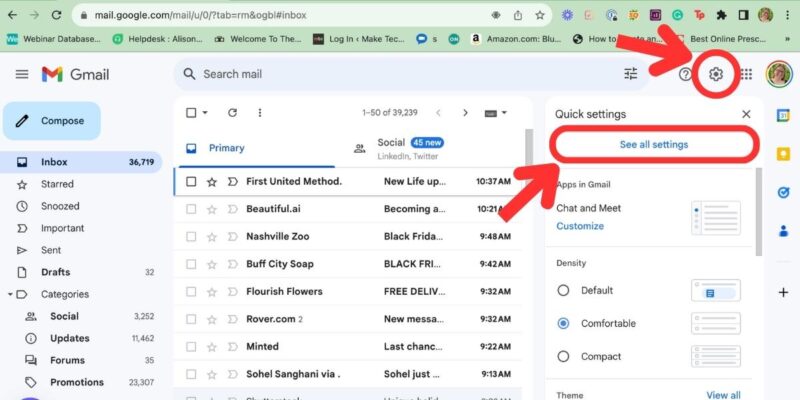Click the Gmail logo
Viewport: 800px width, 400px height.
(x=76, y=74)
